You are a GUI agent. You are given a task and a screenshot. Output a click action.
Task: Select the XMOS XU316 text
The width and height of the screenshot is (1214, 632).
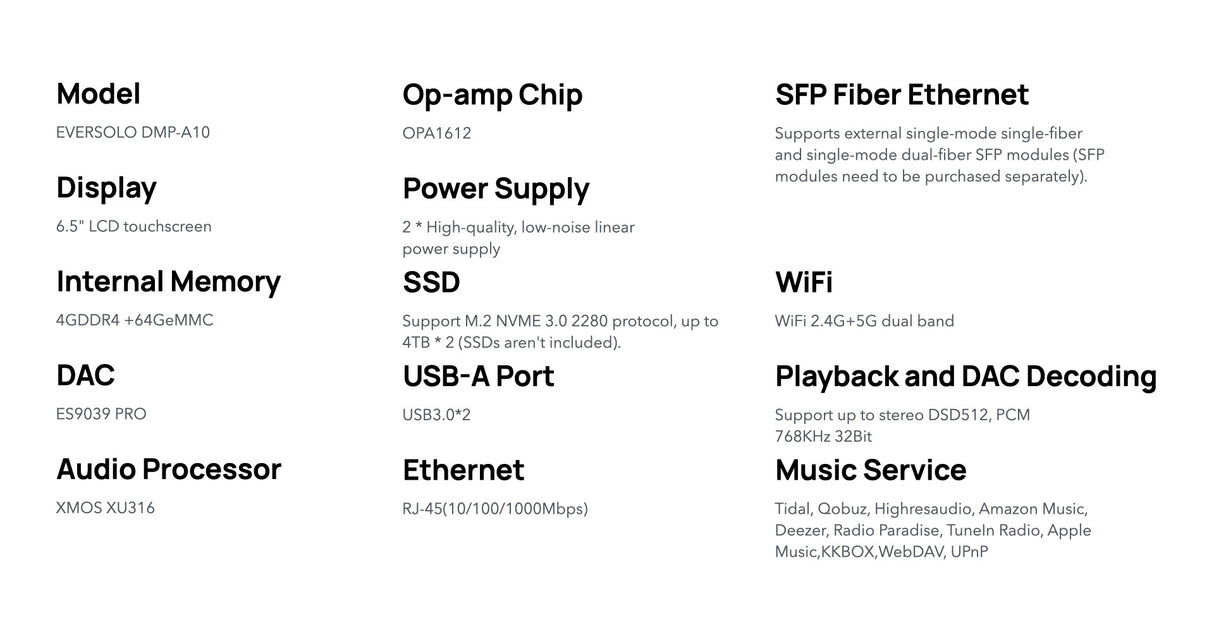[x=106, y=508]
